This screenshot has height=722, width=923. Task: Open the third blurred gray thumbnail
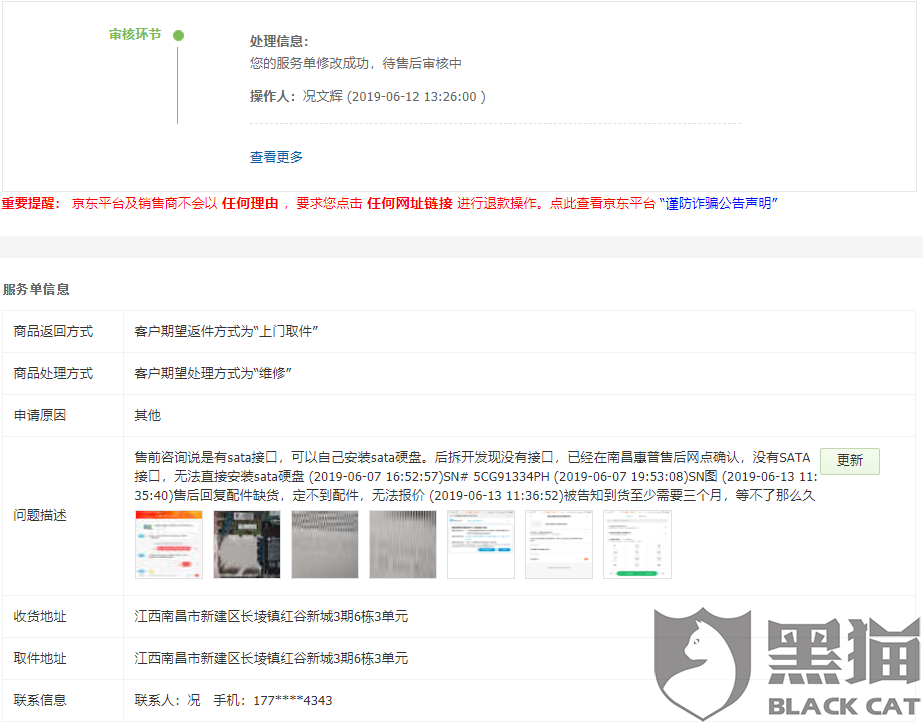click(325, 544)
